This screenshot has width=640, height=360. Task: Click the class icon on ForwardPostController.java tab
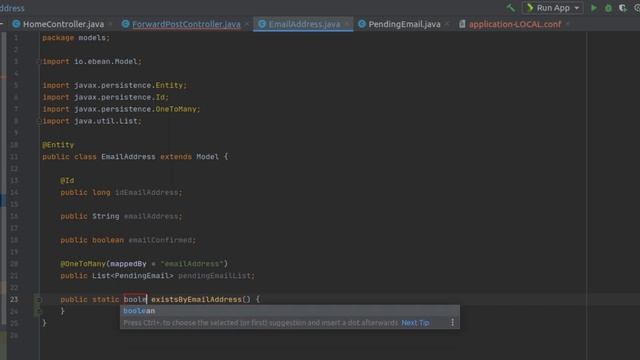click(x=126, y=24)
